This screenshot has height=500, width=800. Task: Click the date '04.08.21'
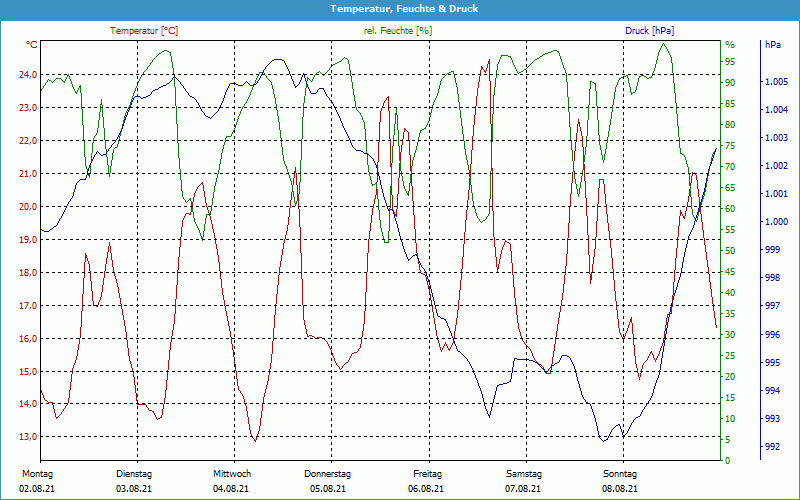(x=231, y=489)
